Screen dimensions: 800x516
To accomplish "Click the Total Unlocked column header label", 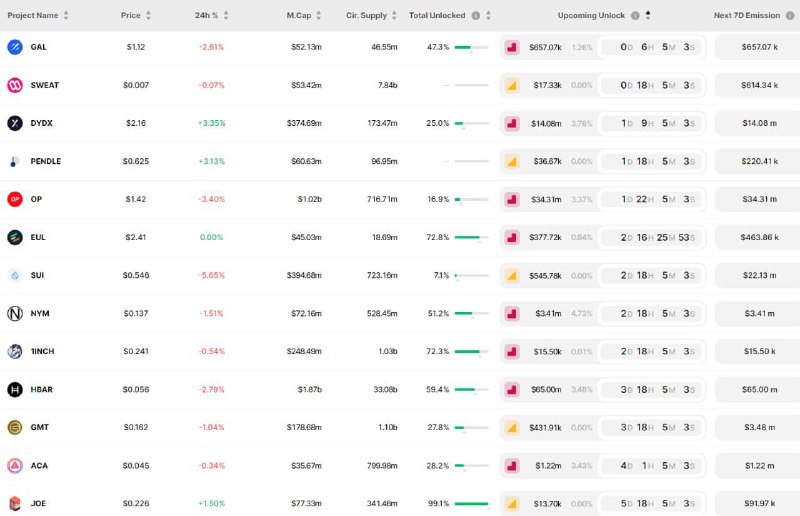I will [x=437, y=15].
